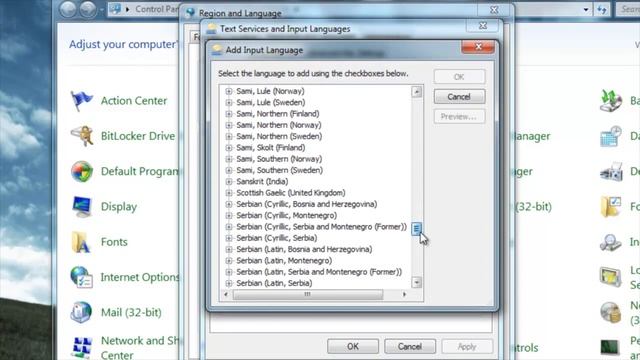640x360 pixels.
Task: Expand Serbian (Cyrillic, Montenegro) node
Action: [x=229, y=216]
